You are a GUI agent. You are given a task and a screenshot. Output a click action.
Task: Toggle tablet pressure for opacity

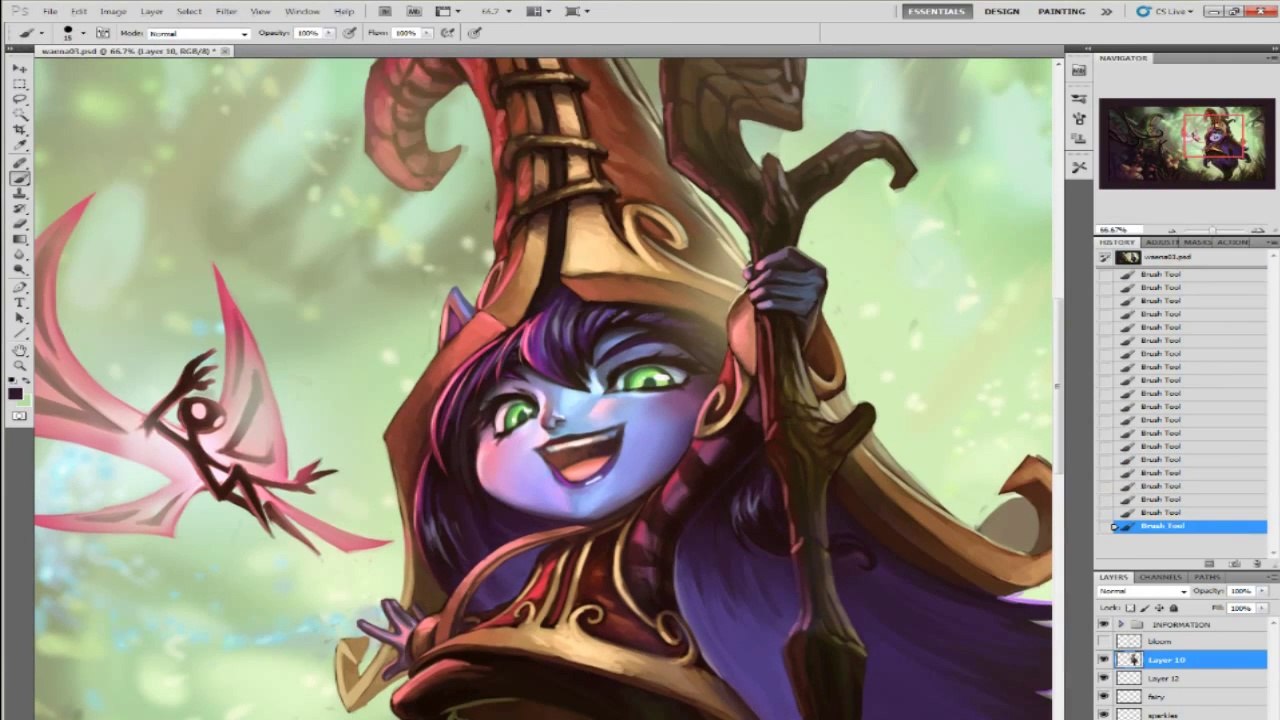(x=349, y=33)
